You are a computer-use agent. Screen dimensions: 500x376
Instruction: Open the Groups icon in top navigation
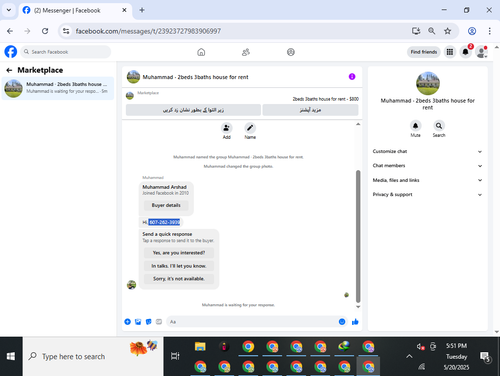291,52
